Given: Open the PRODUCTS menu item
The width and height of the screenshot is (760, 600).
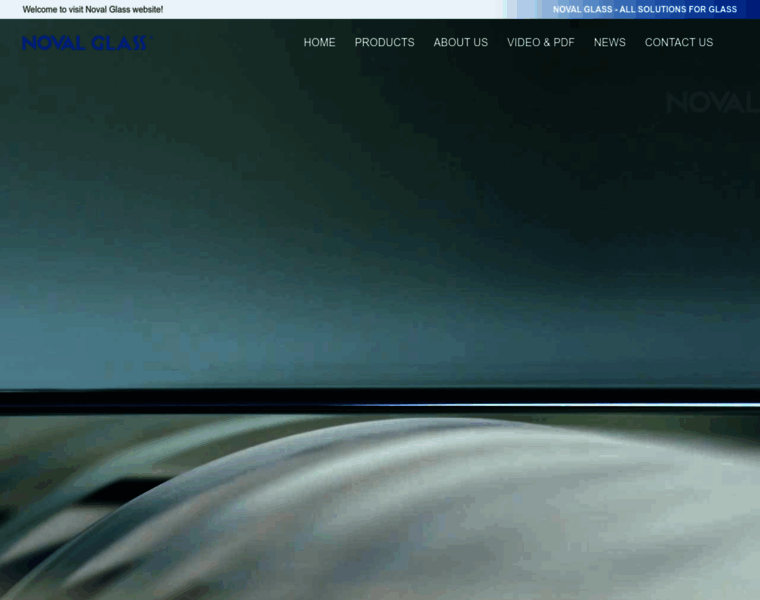Looking at the screenshot, I should point(384,43).
